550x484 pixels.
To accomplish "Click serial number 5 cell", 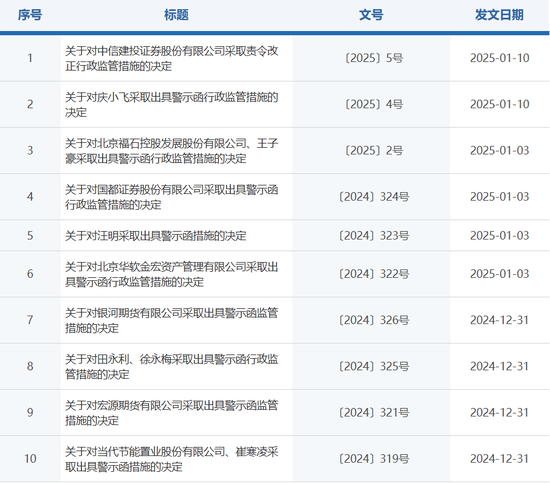I will 30,236.
